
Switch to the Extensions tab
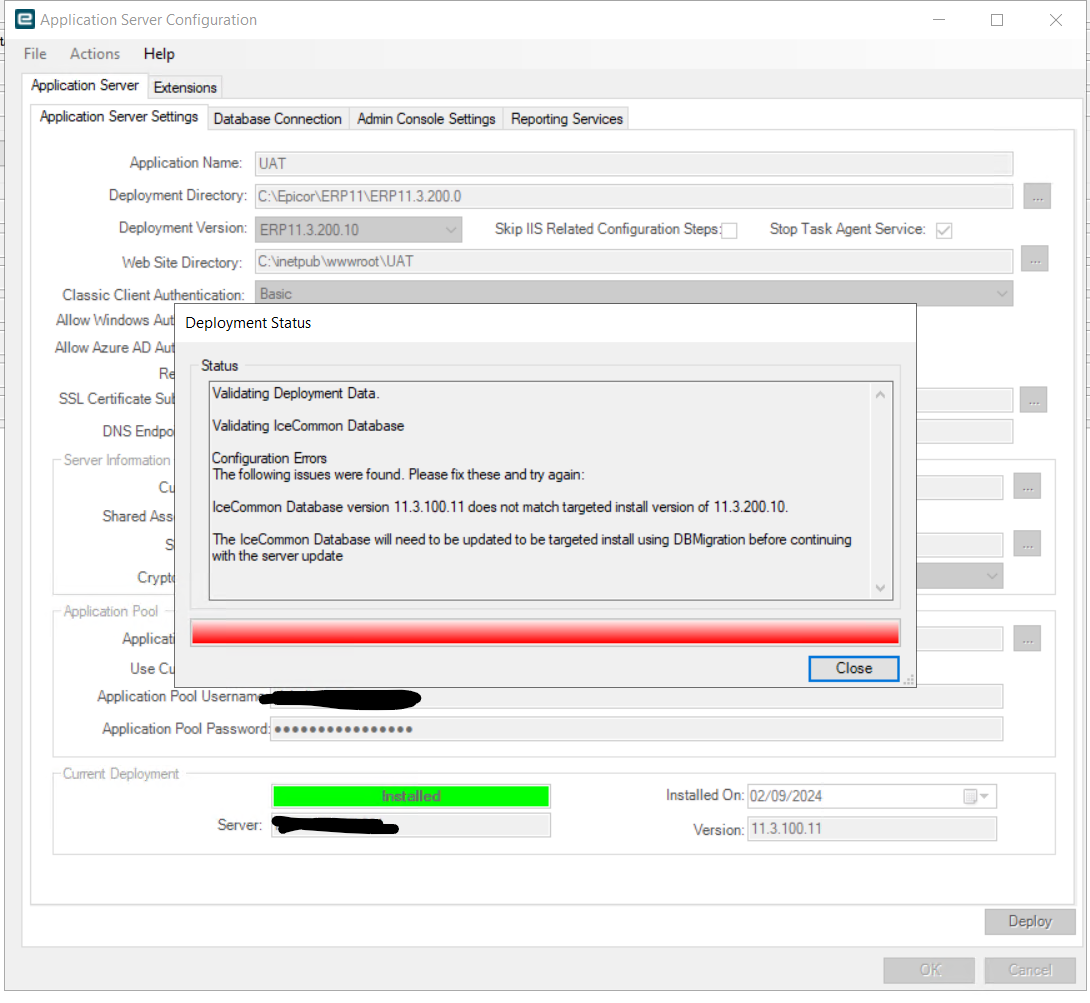pyautogui.click(x=185, y=88)
